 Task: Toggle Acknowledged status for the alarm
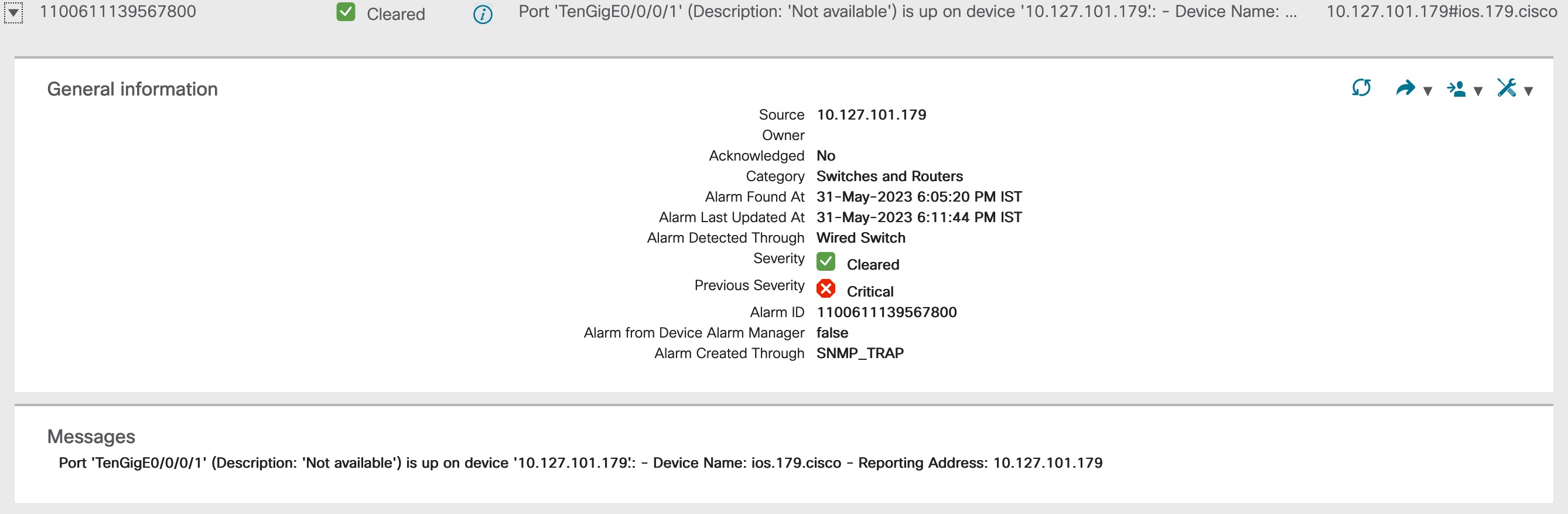pyautogui.click(x=826, y=156)
